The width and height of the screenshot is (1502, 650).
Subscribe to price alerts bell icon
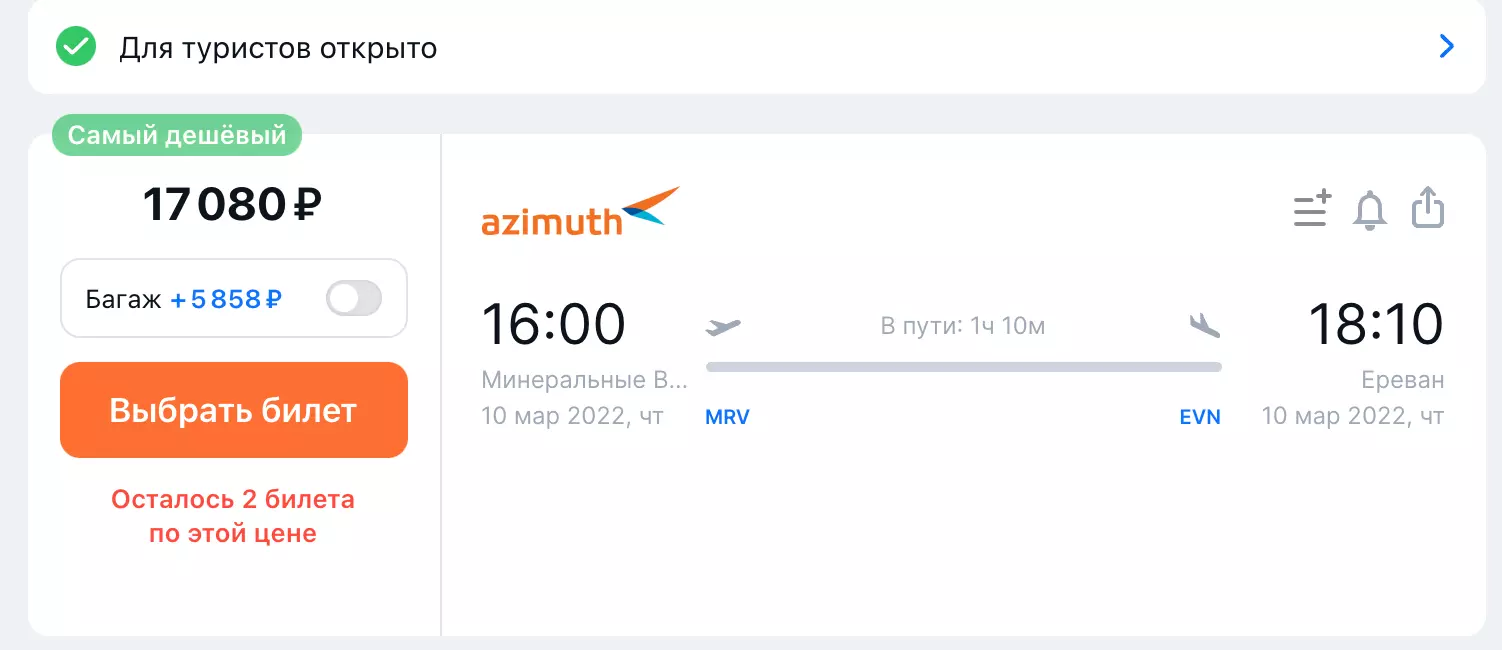pos(1370,211)
